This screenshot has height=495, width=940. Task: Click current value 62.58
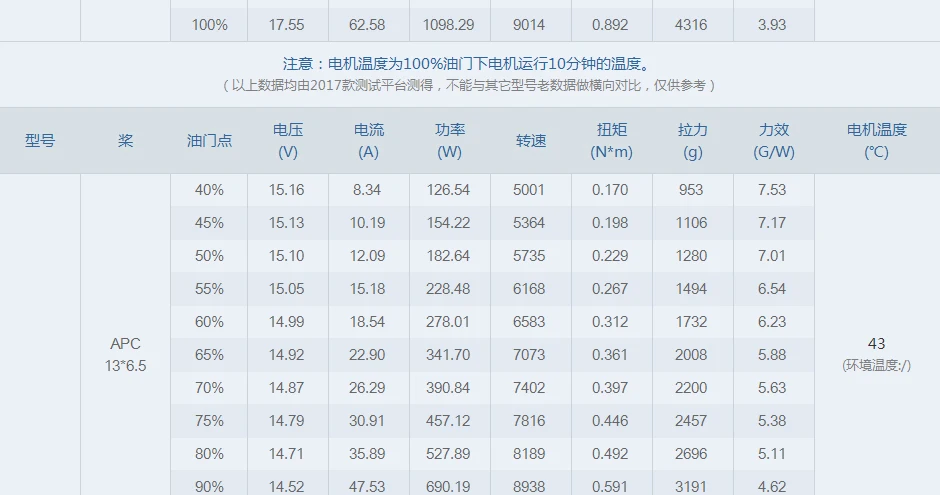pos(367,25)
